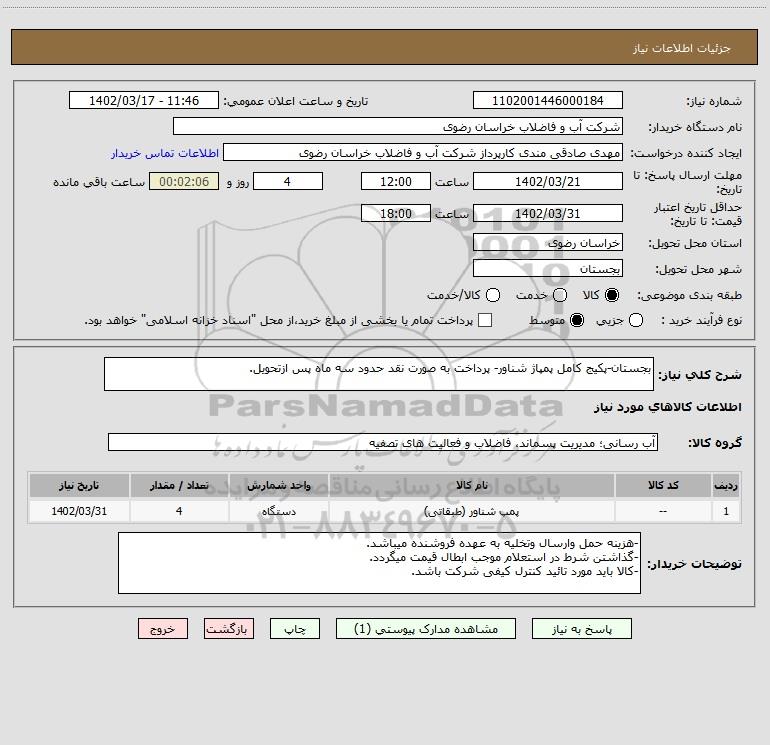Click the deadline time field 12:00
This screenshot has width=770, height=745.
396,181
